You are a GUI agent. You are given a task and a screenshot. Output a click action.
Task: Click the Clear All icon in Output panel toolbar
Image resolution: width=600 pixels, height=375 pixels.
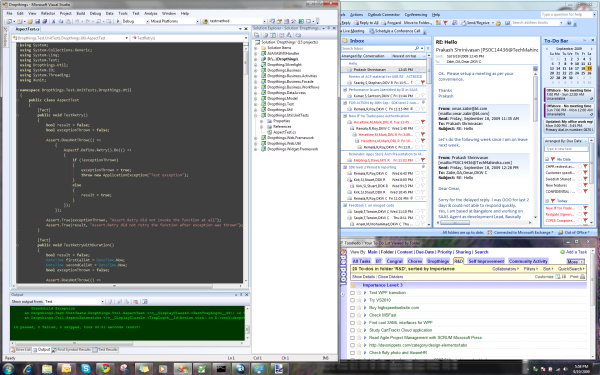(x=135, y=302)
